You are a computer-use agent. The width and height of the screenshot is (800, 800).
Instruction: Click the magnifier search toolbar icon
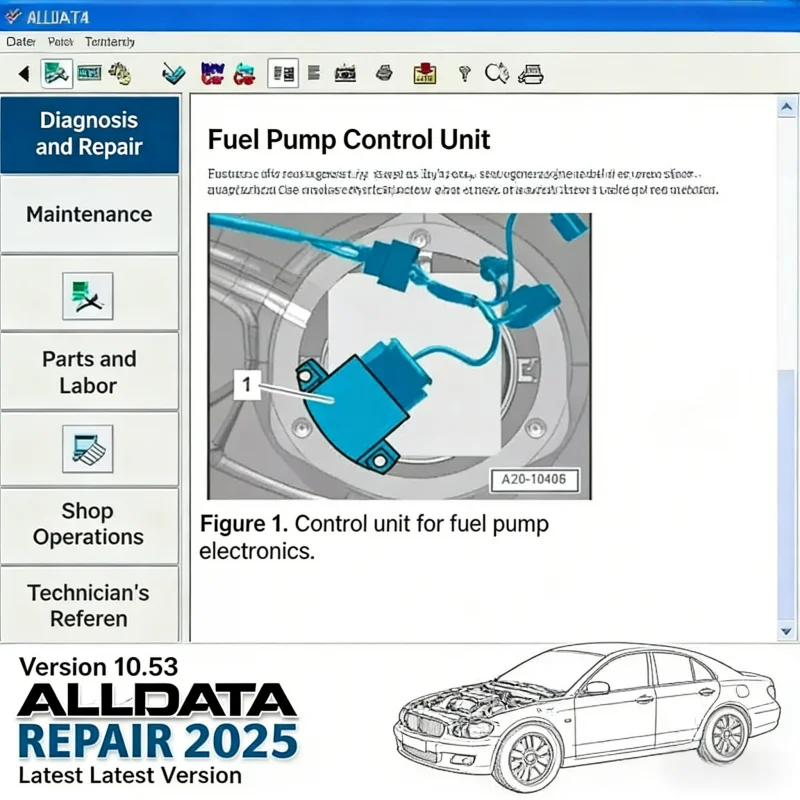tap(496, 73)
